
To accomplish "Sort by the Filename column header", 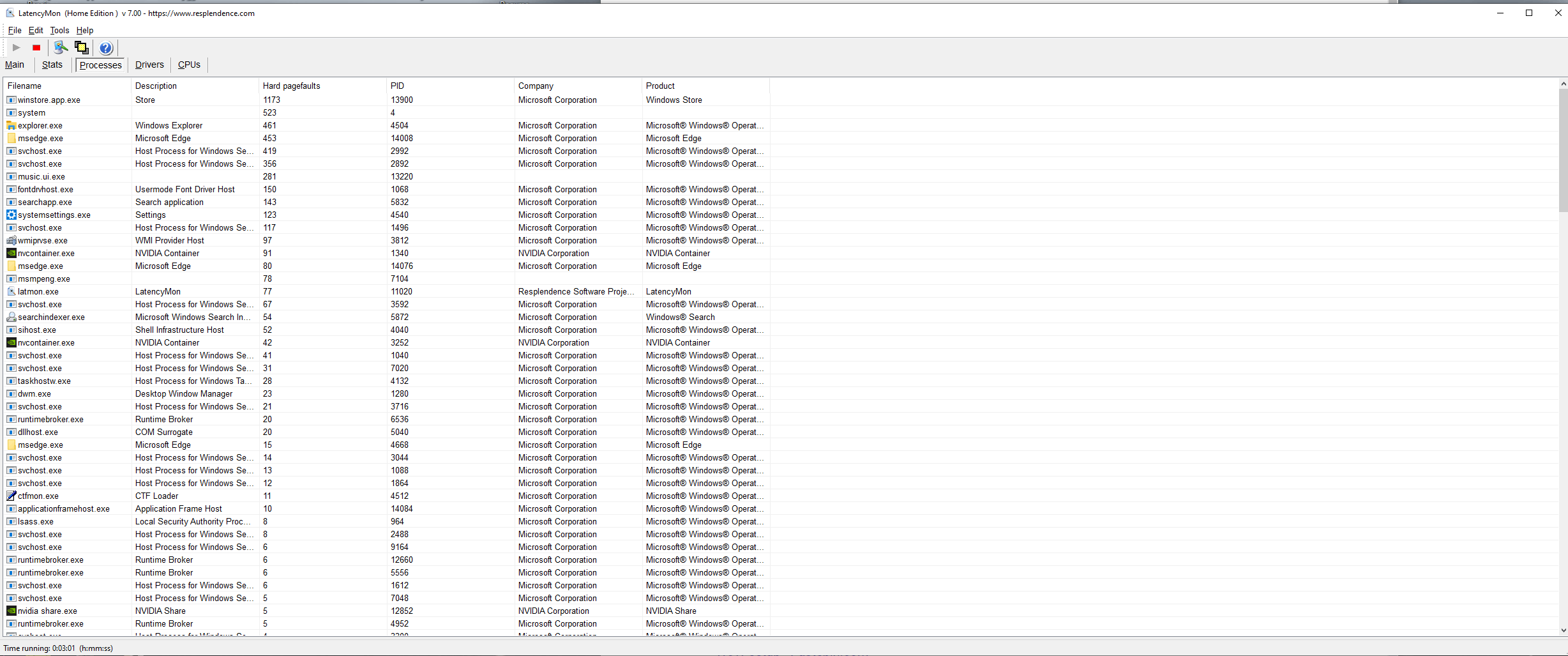I will click(67, 86).
